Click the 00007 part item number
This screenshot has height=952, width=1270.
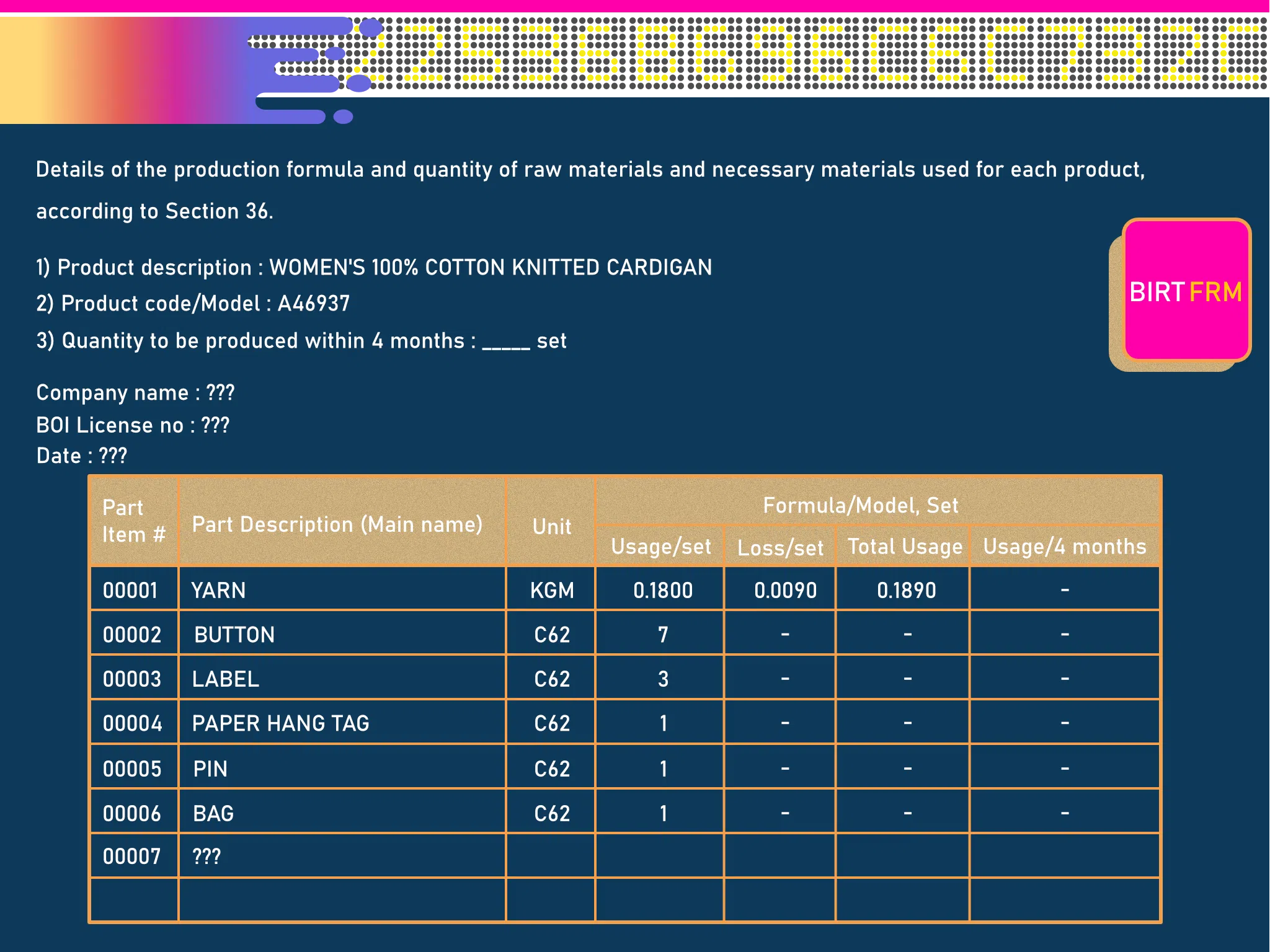coord(132,857)
